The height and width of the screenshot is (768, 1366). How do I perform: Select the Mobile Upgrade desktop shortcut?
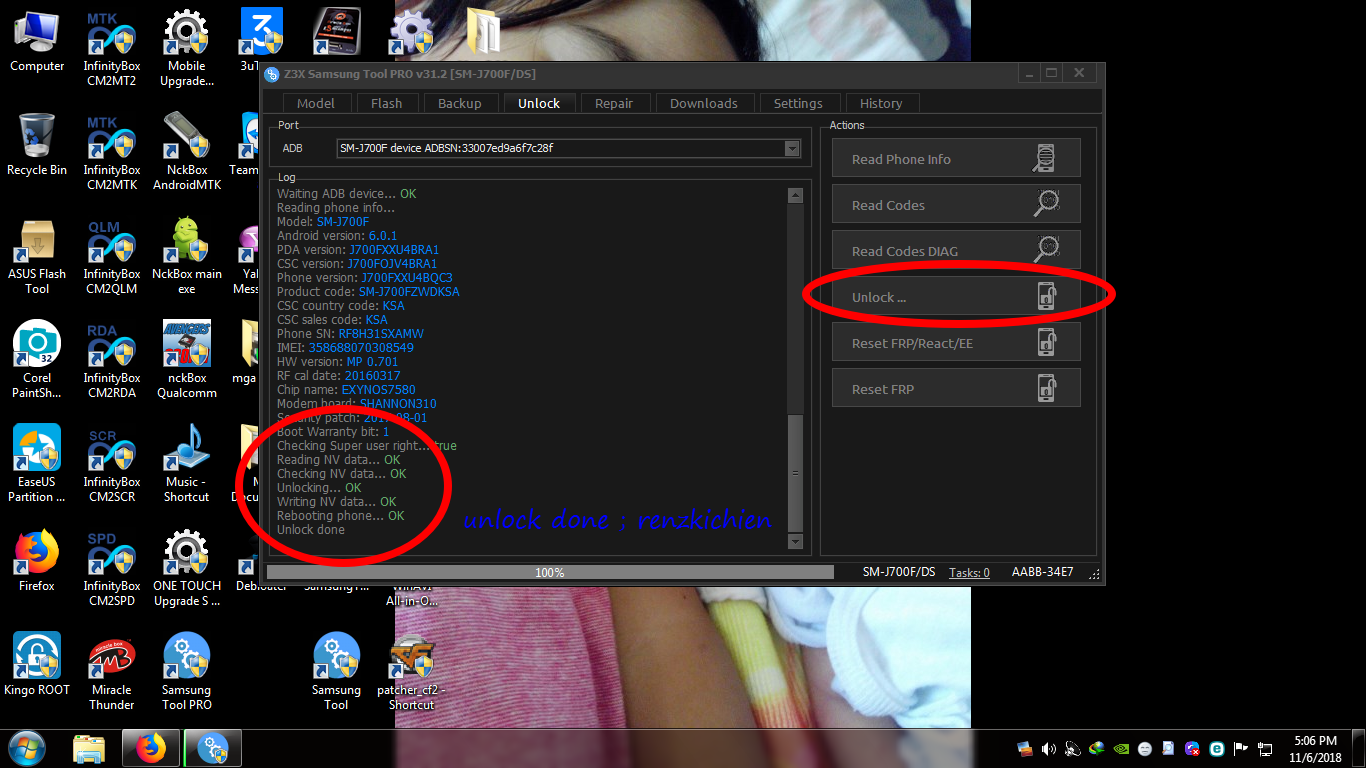[187, 47]
